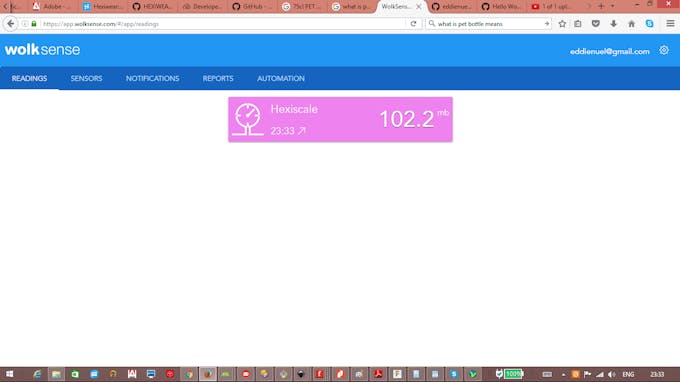Focus the URL address bar
The image size is (680, 382).
[223, 24]
